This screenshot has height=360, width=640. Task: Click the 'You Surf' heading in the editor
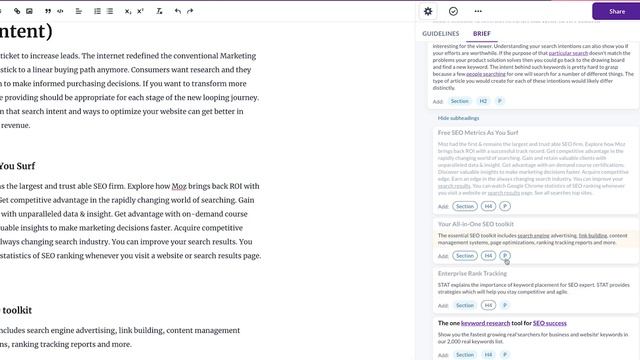pos(17,166)
